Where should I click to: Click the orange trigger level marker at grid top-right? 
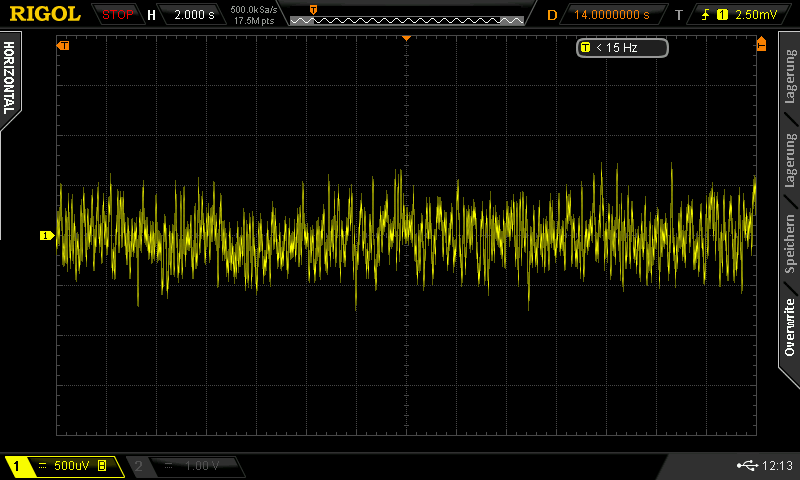(x=761, y=43)
